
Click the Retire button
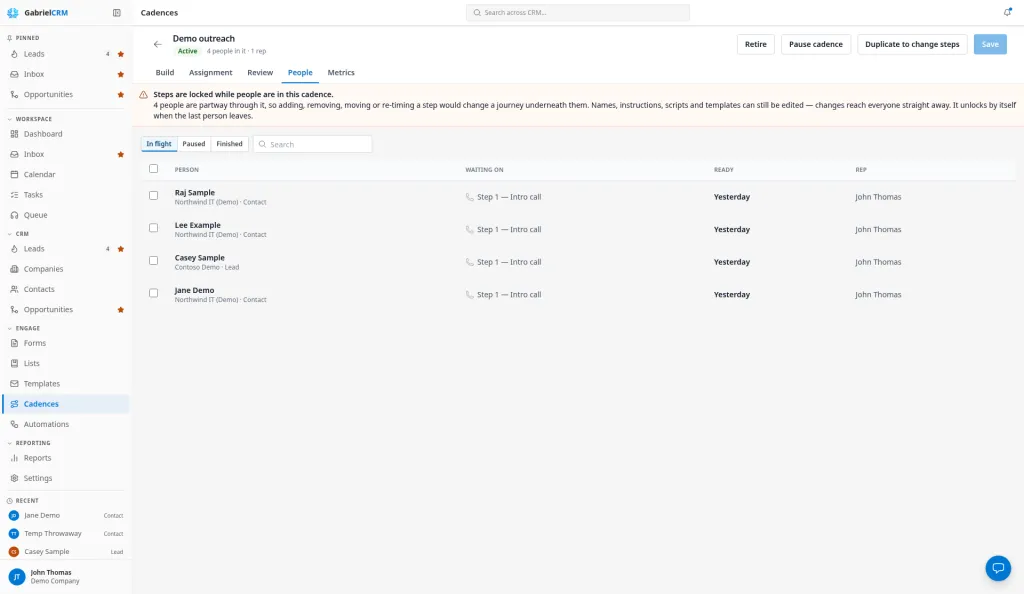756,44
